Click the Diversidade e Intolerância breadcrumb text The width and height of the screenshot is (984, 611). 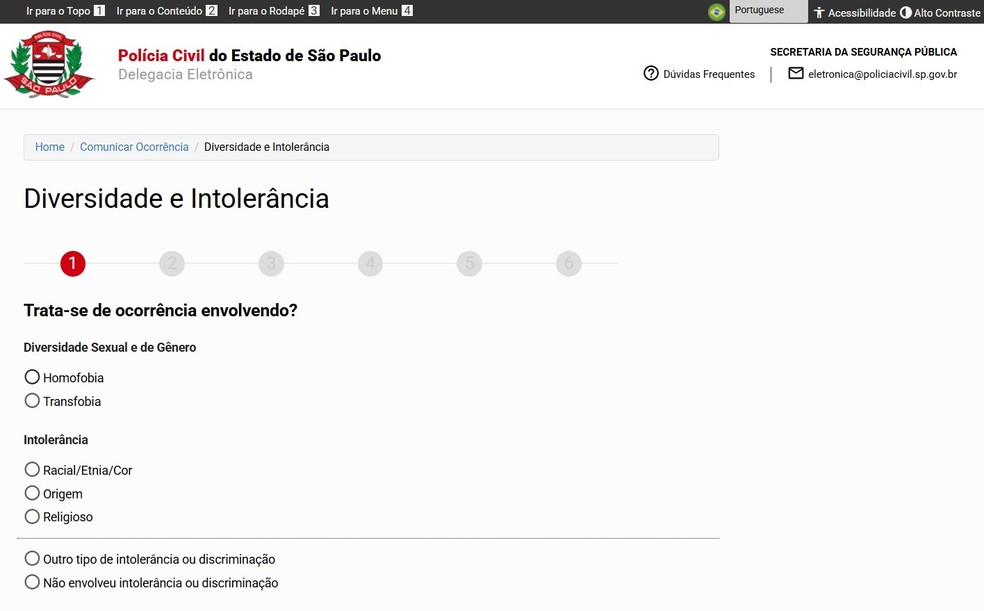coord(267,147)
